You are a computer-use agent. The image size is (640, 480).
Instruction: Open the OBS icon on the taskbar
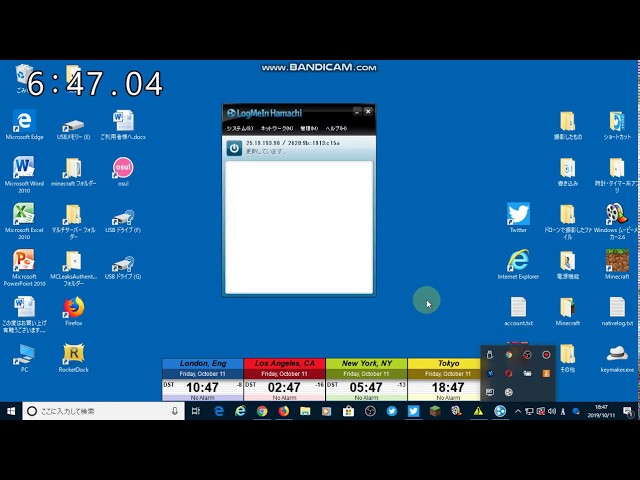coord(370,411)
